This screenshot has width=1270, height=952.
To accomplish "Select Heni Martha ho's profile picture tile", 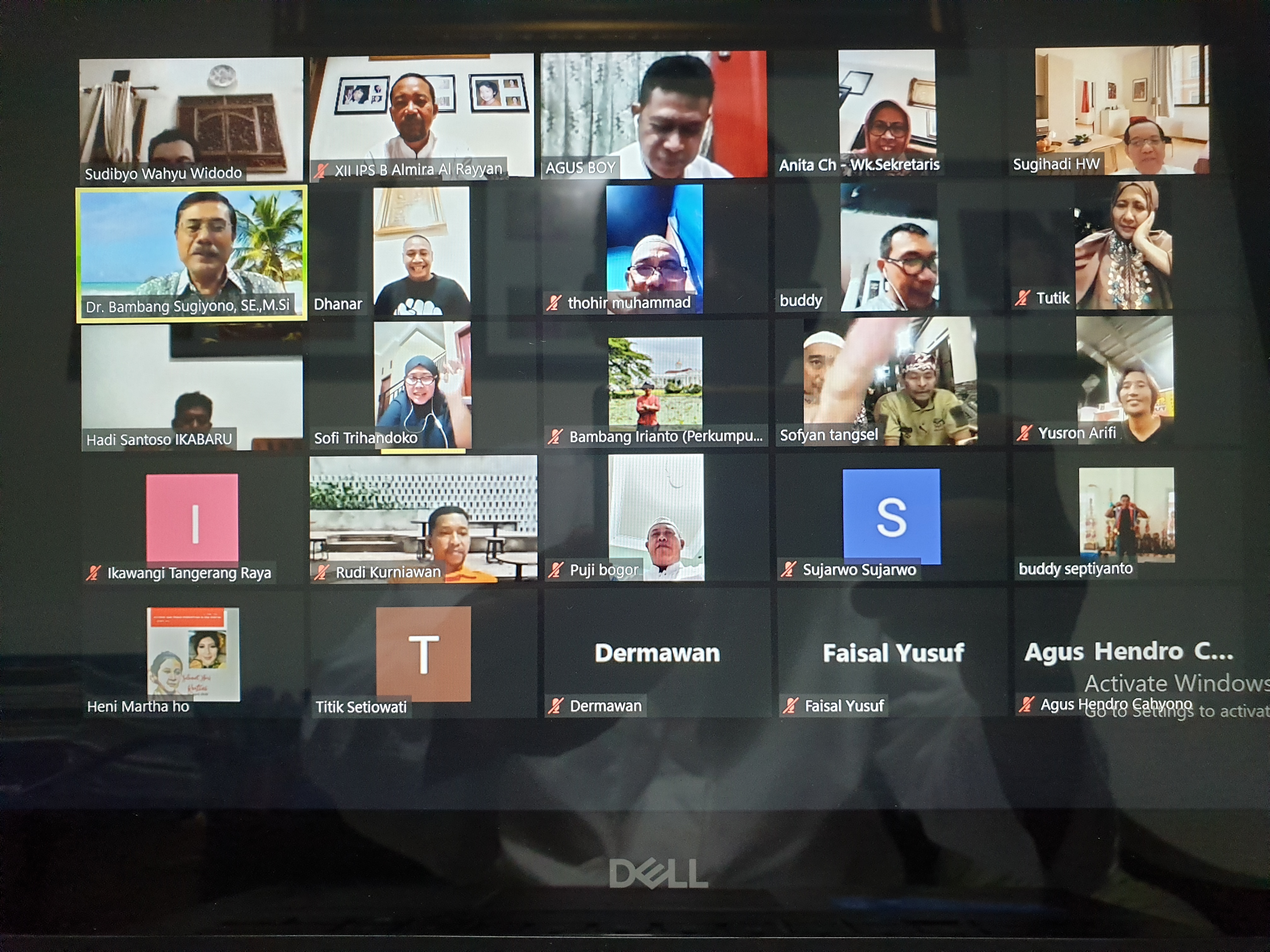I will (193, 654).
